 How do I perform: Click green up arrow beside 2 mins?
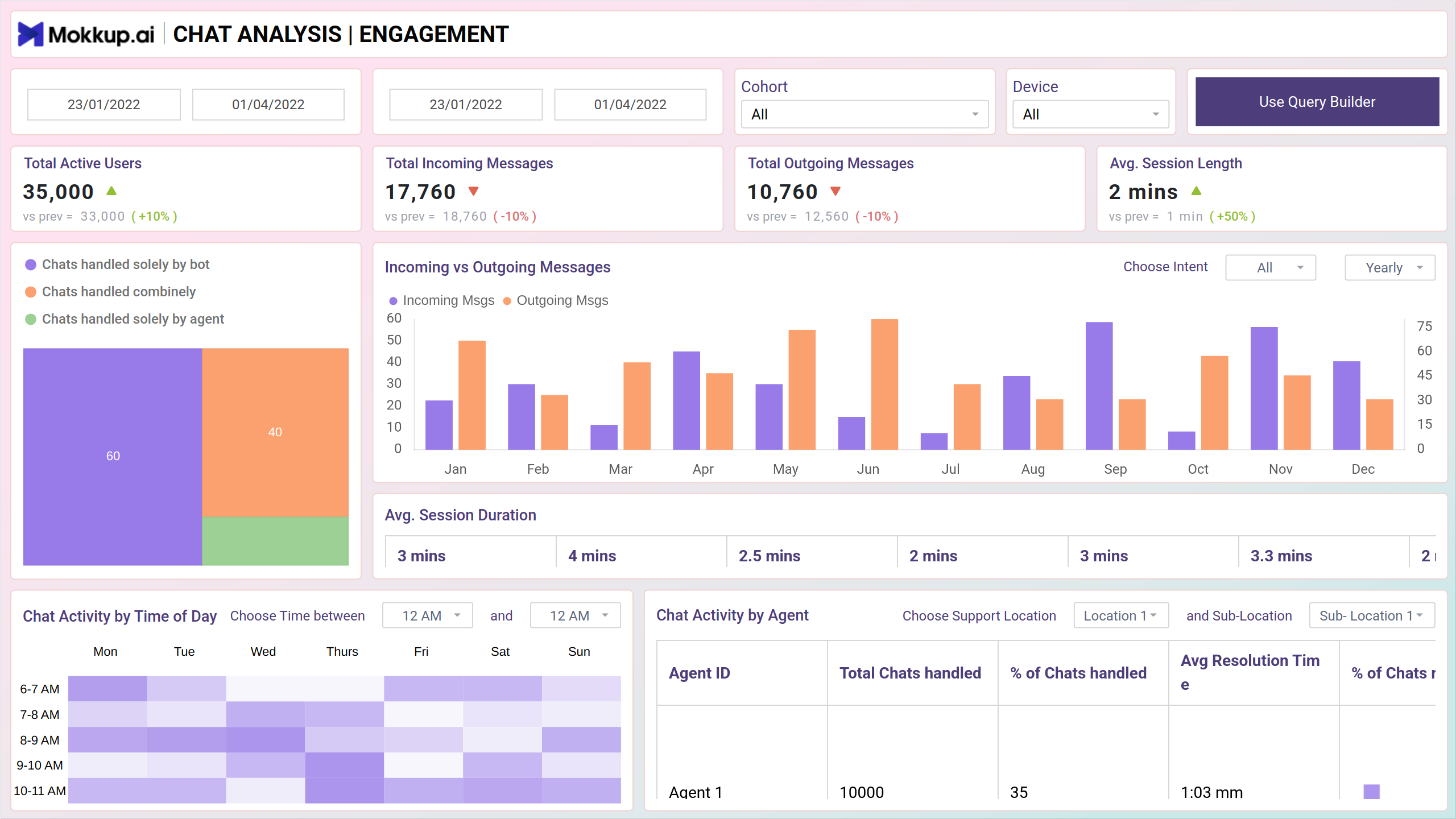[1197, 191]
